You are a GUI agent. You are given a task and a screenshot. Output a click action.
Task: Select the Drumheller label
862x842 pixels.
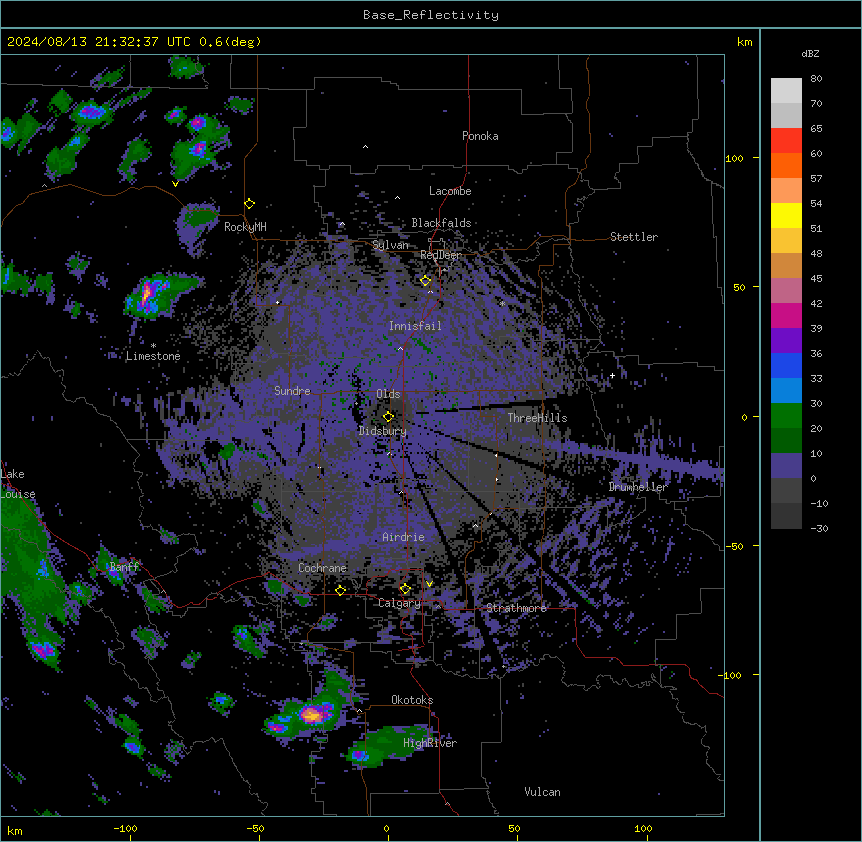click(x=638, y=486)
